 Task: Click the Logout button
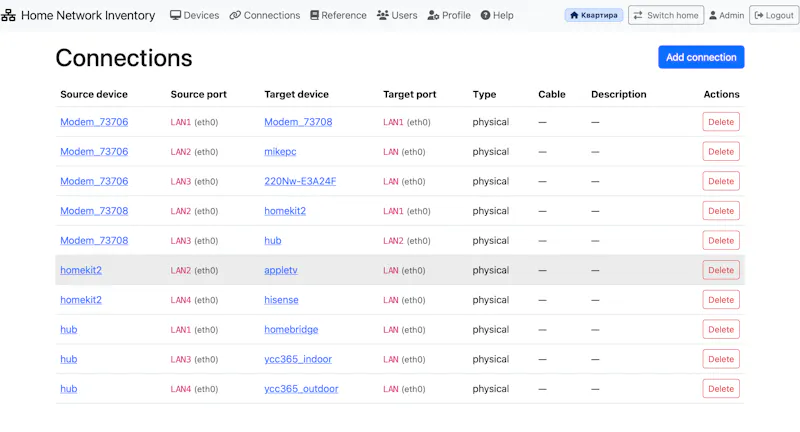pyautogui.click(x=774, y=15)
